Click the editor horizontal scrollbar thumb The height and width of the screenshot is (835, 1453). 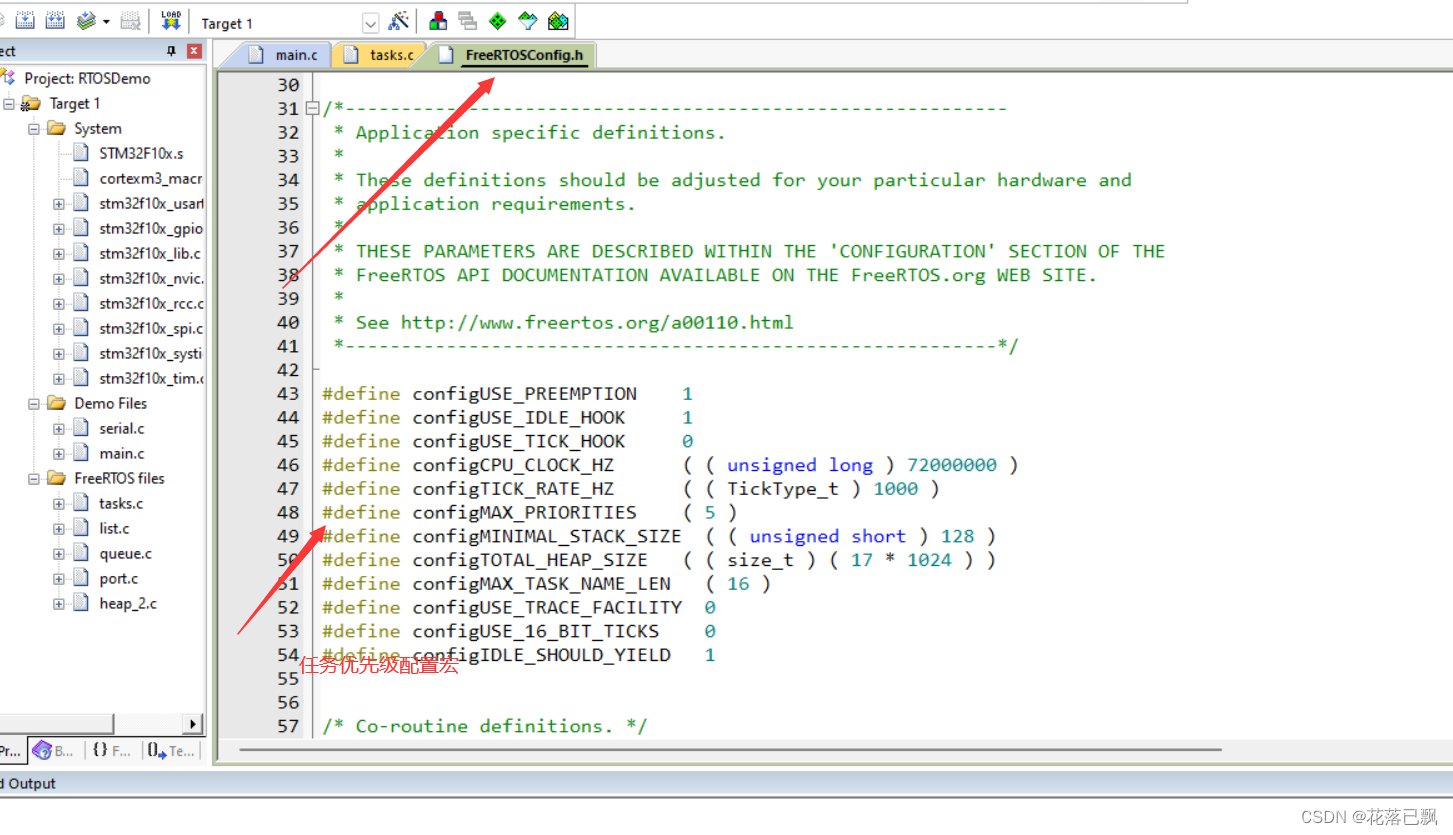(x=730, y=749)
